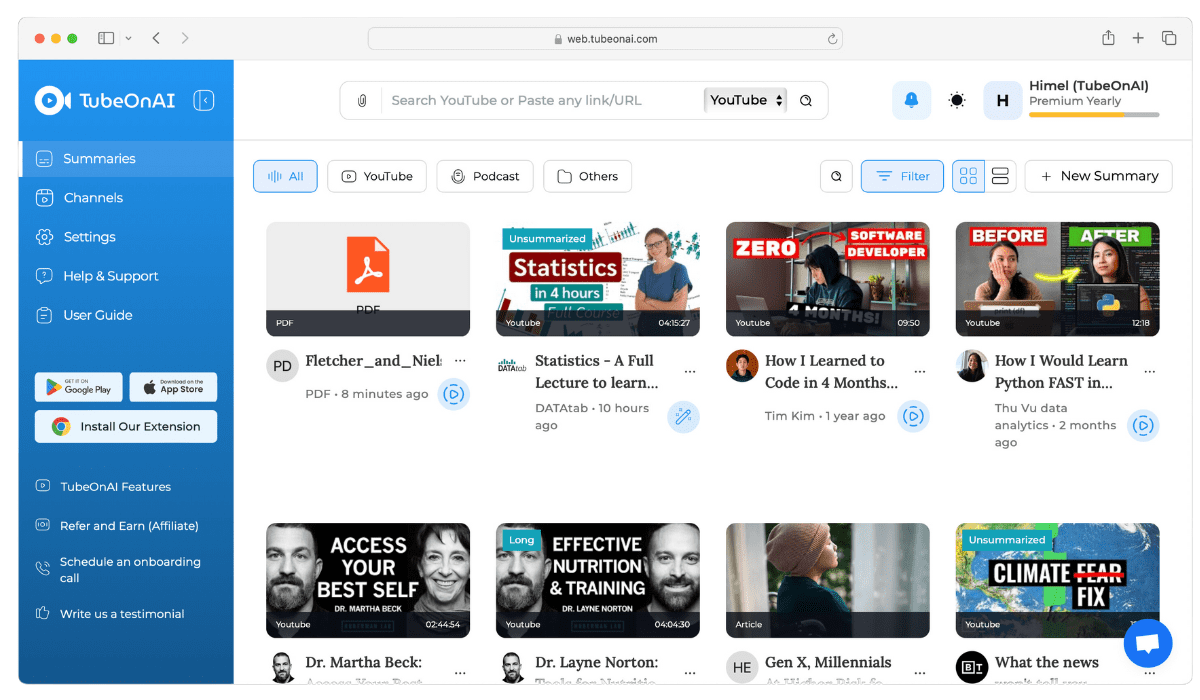Click the TubeOnAI logo
The height and width of the screenshot is (700, 1200).
pos(104,100)
